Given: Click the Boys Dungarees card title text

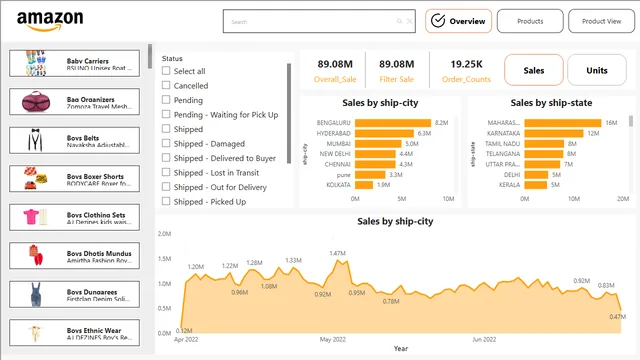Looking at the screenshot, I should click(x=92, y=292).
